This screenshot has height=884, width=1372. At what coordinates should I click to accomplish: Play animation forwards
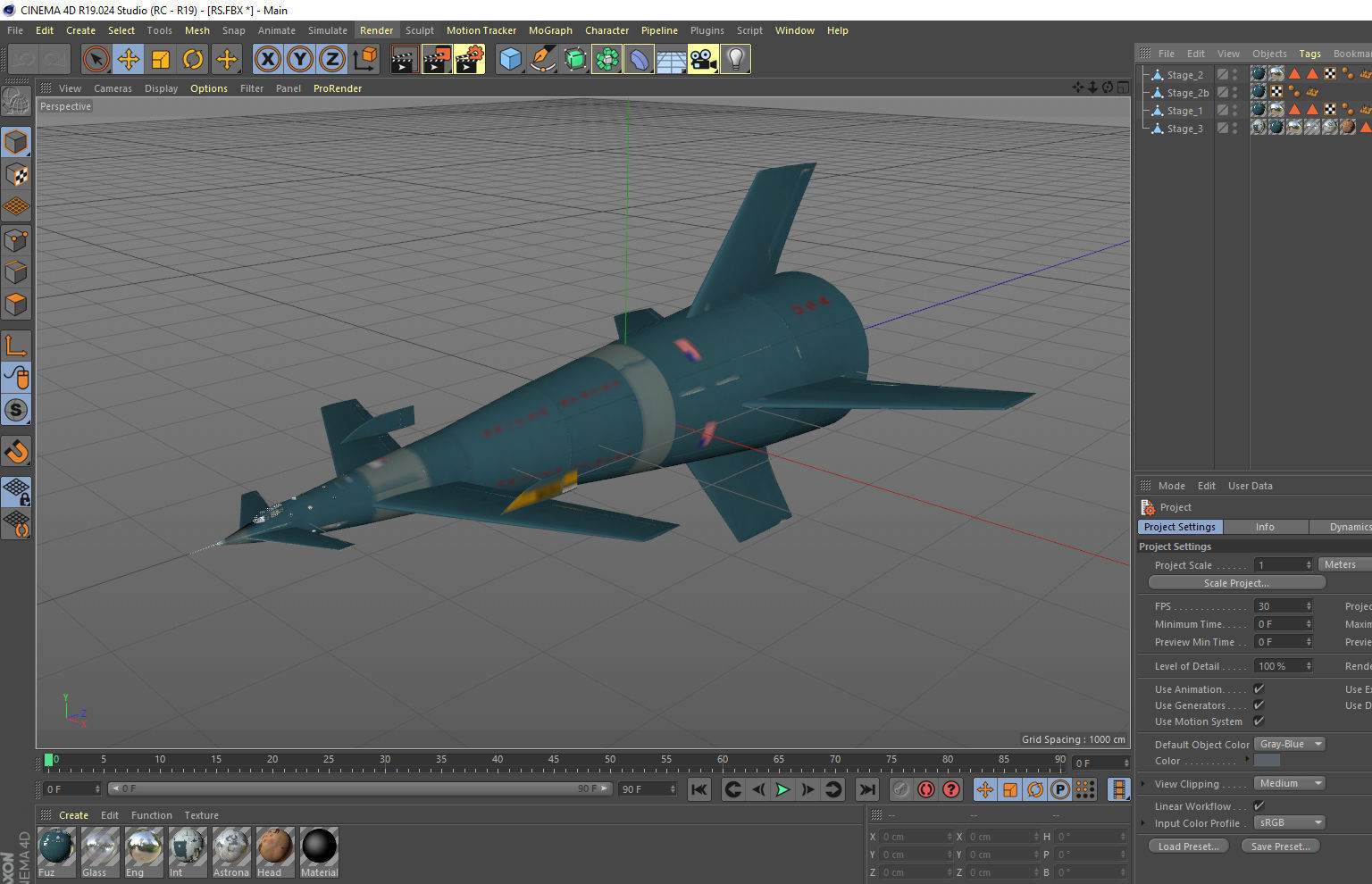click(782, 789)
